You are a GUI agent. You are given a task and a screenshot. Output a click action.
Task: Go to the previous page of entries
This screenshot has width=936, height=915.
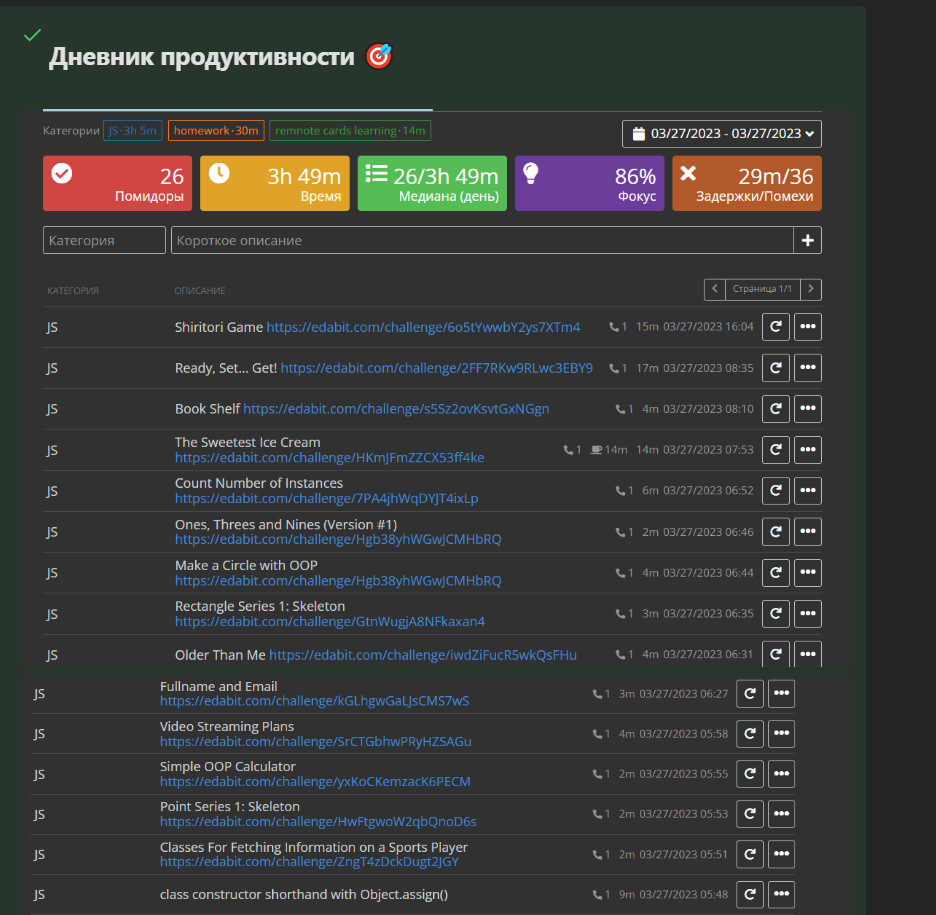(x=714, y=289)
